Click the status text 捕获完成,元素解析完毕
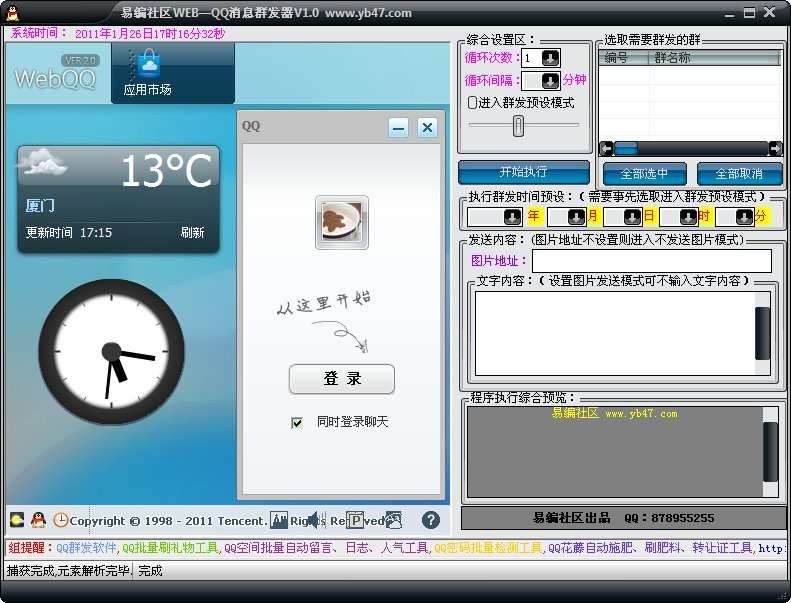 pyautogui.click(x=68, y=571)
